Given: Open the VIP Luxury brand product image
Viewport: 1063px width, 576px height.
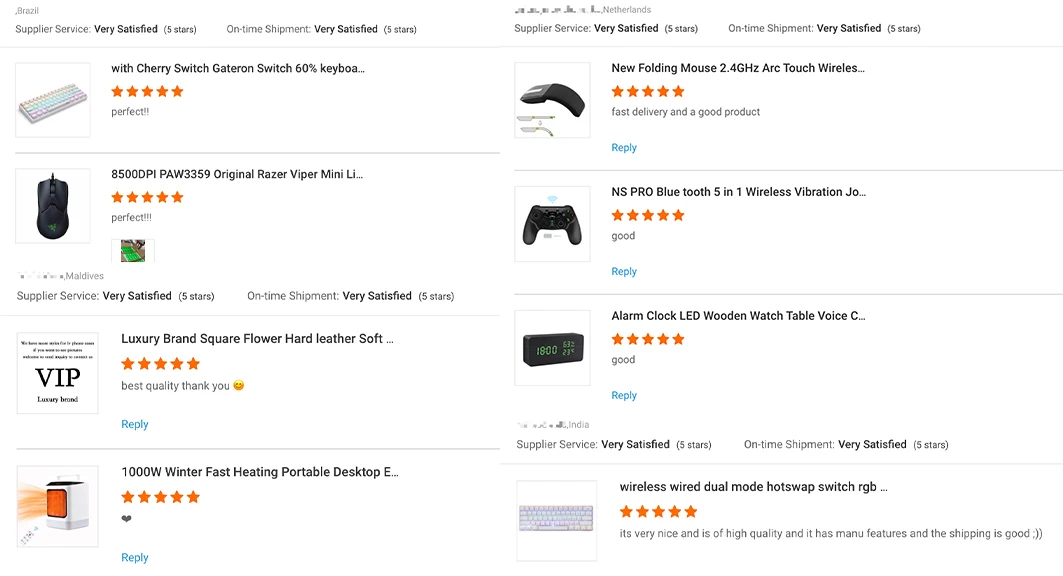Looking at the screenshot, I should tap(58, 373).
